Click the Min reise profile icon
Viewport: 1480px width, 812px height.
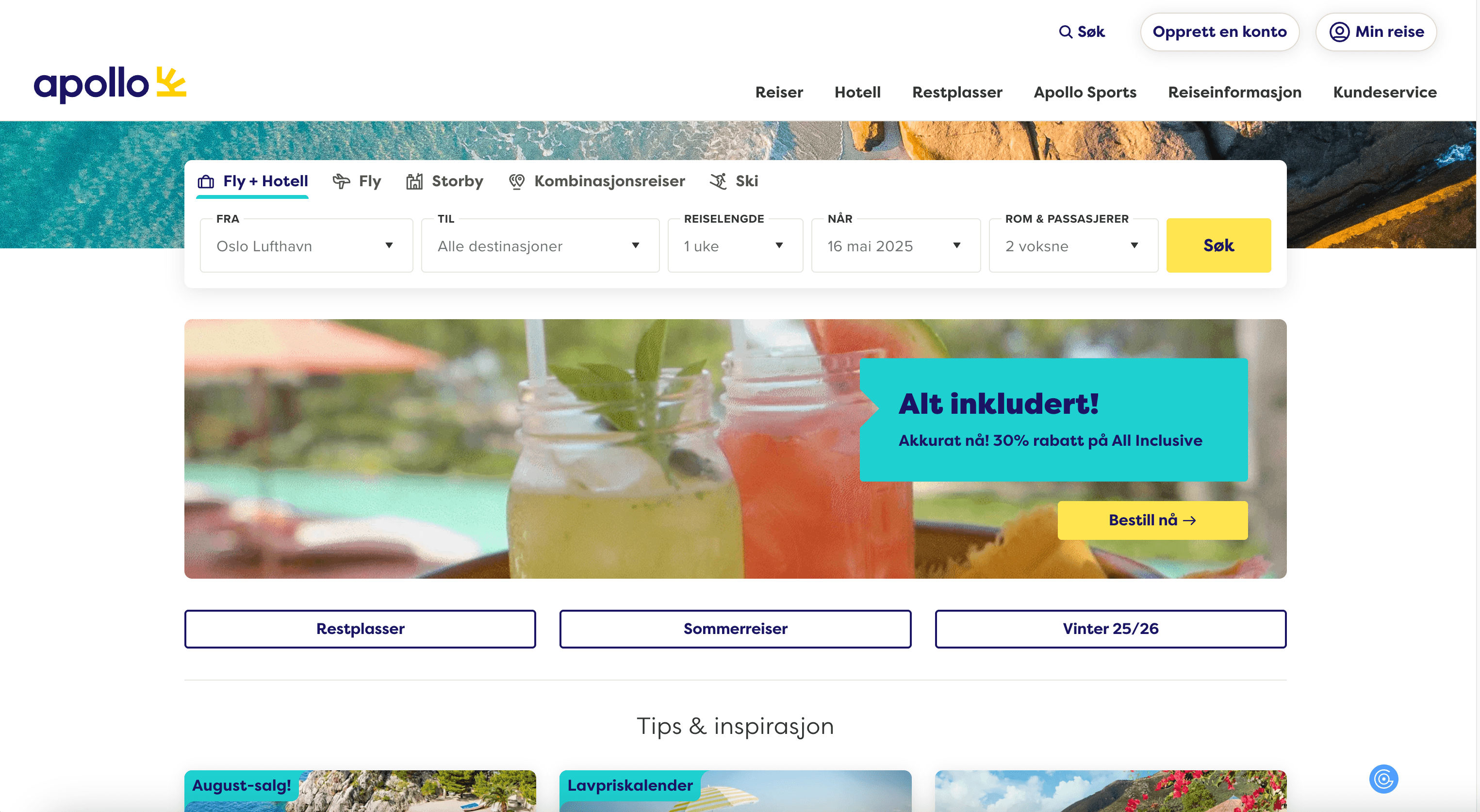[x=1339, y=32]
